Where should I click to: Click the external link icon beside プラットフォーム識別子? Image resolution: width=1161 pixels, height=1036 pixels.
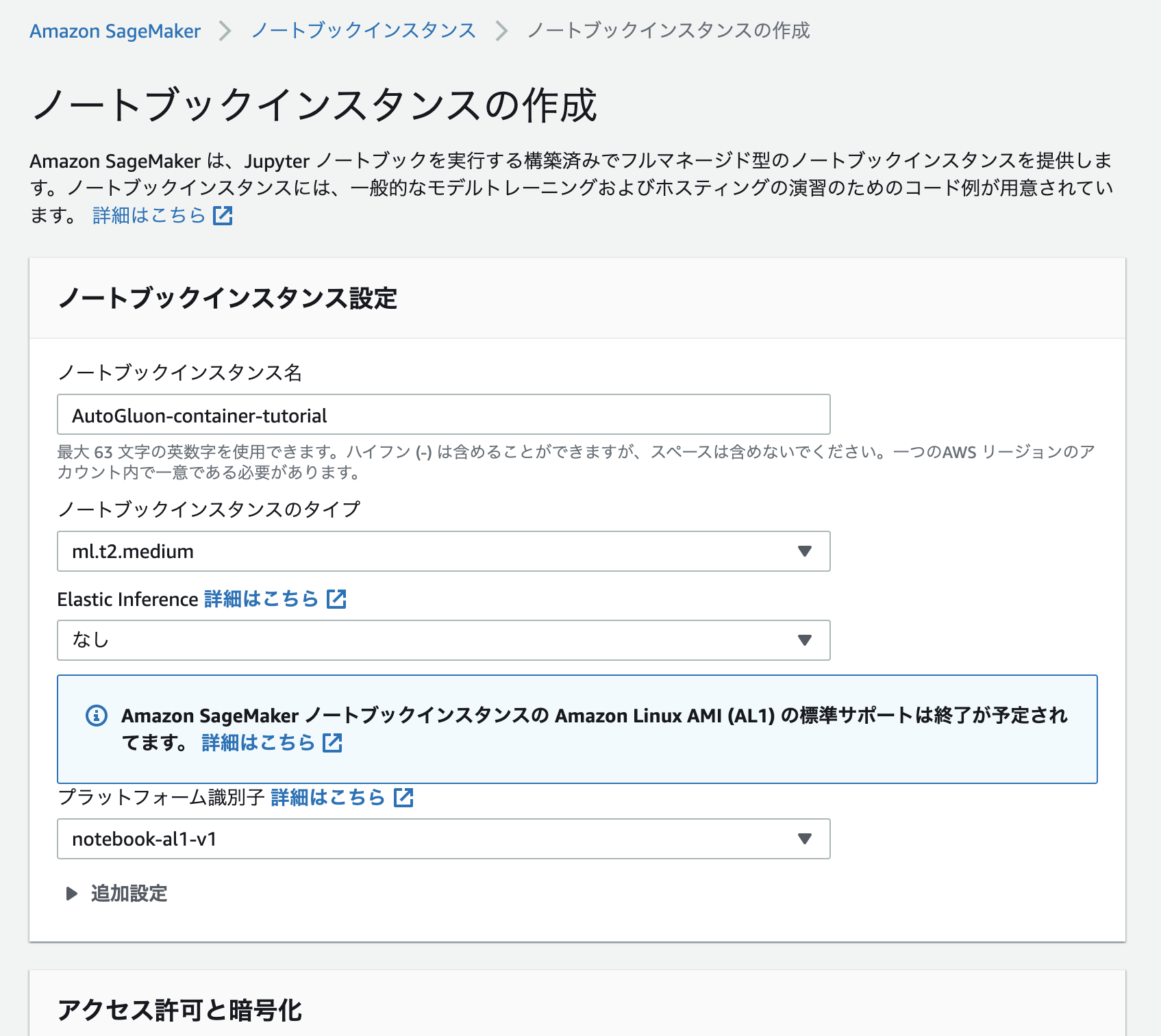coord(403,798)
